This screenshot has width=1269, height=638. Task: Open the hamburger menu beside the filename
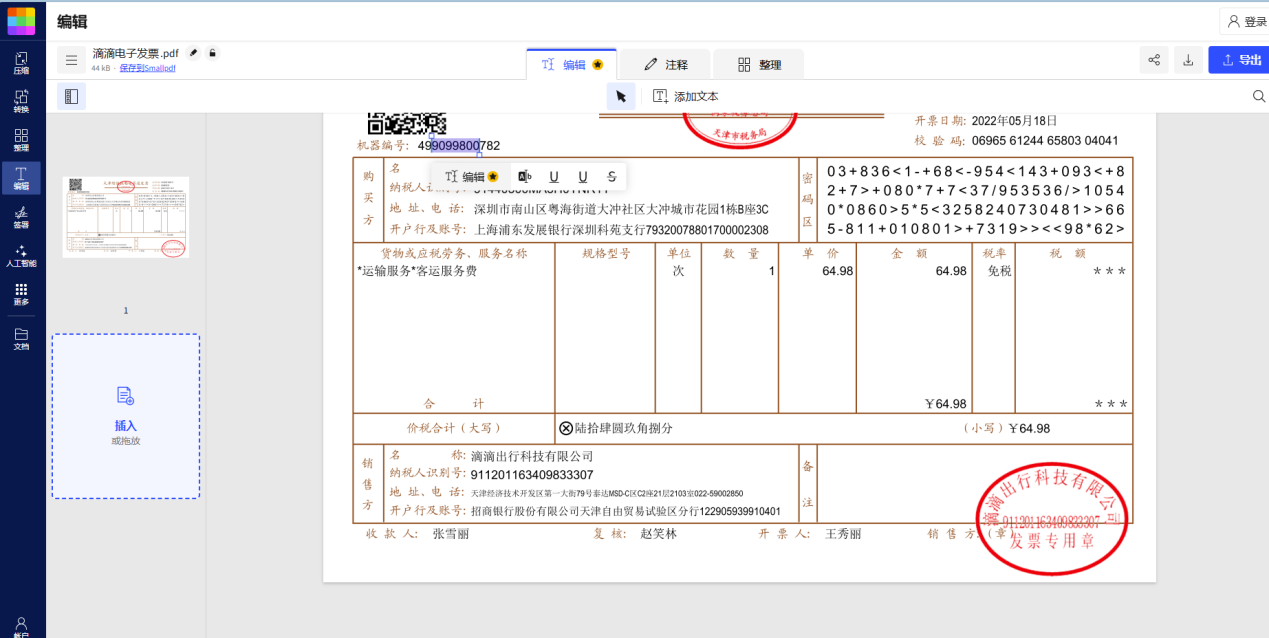tap(71, 60)
